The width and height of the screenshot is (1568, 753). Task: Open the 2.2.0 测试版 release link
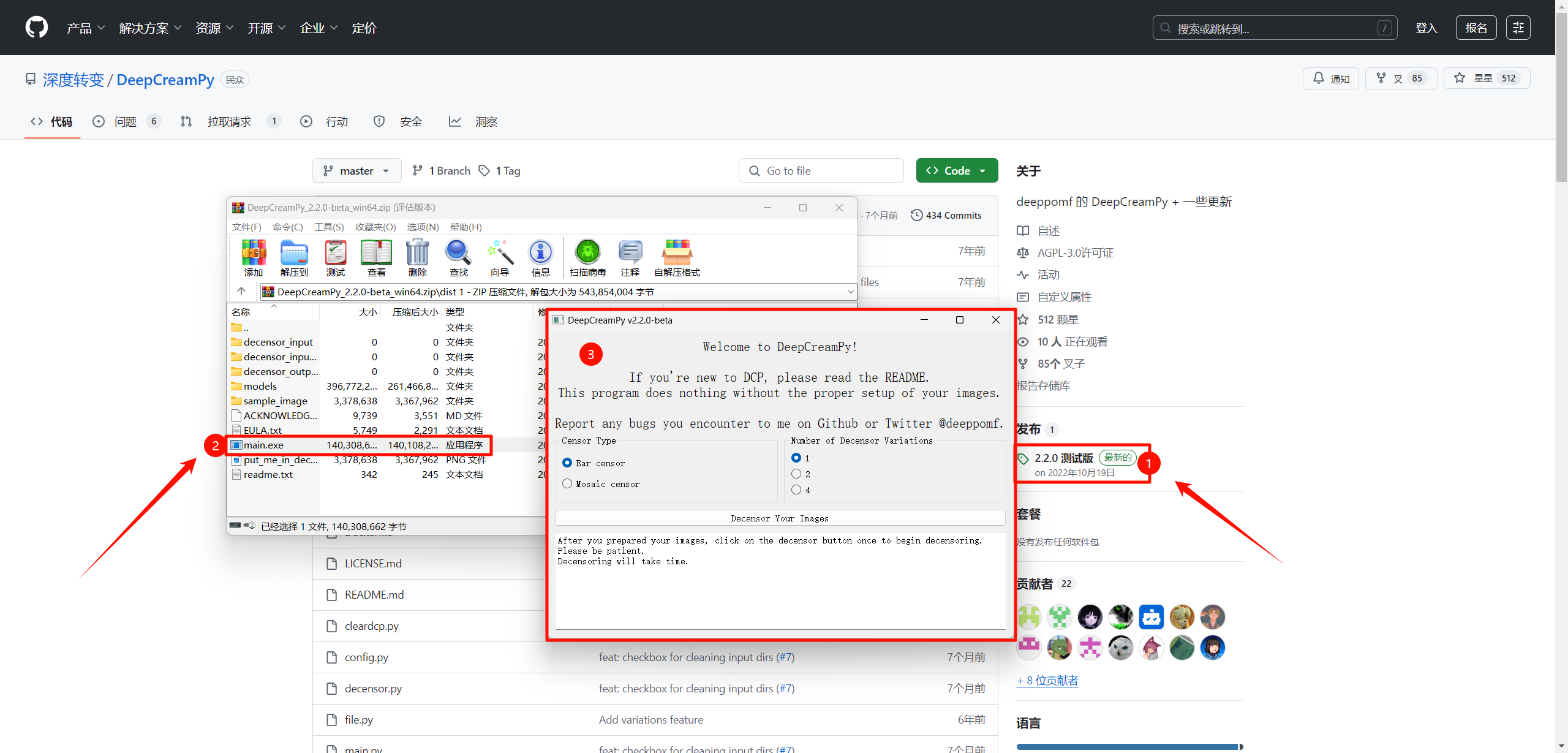tap(1063, 458)
